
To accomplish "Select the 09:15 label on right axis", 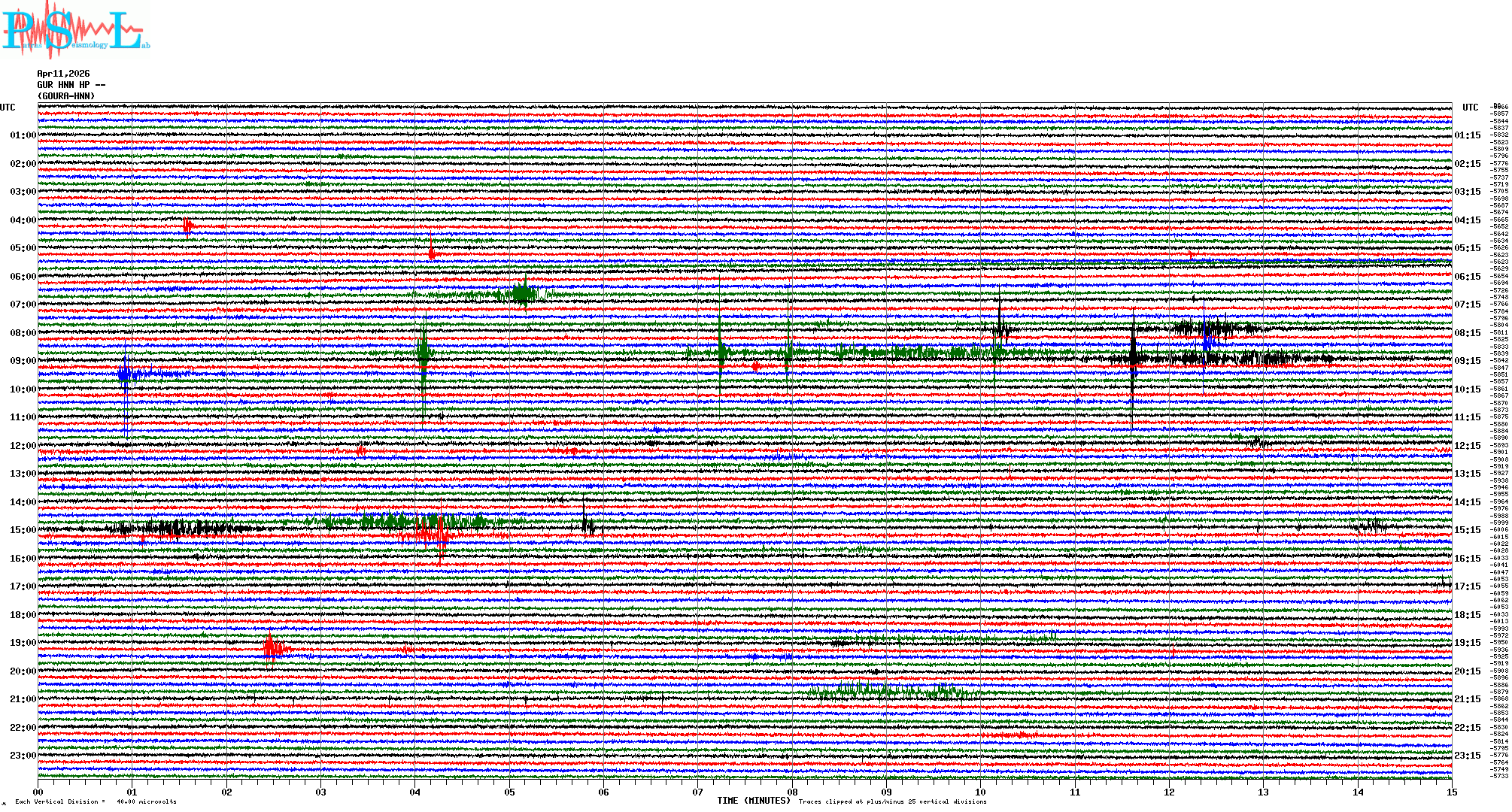I will click(1467, 361).
